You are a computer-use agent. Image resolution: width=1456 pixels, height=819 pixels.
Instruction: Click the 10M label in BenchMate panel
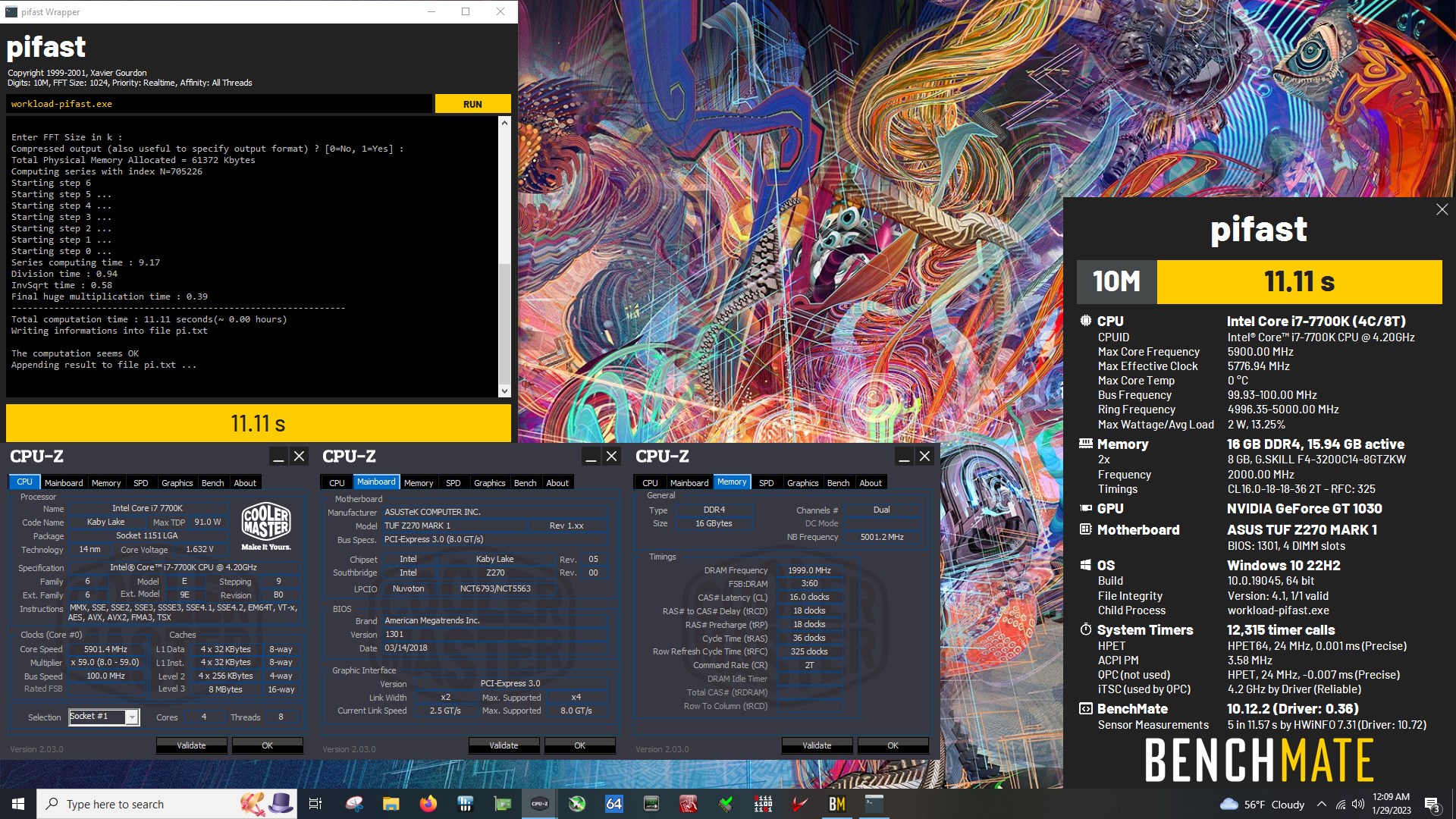(x=1116, y=281)
